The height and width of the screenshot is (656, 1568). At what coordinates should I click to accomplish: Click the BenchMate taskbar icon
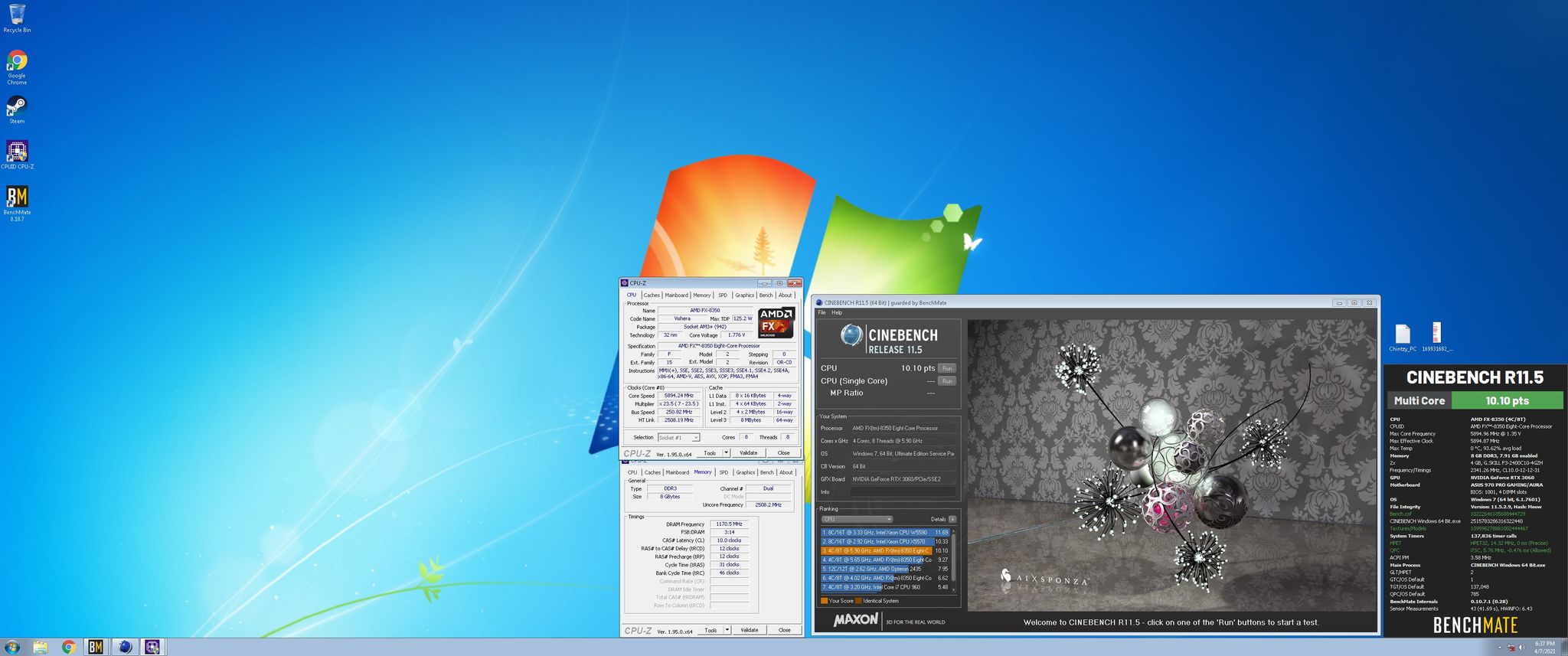pos(96,647)
